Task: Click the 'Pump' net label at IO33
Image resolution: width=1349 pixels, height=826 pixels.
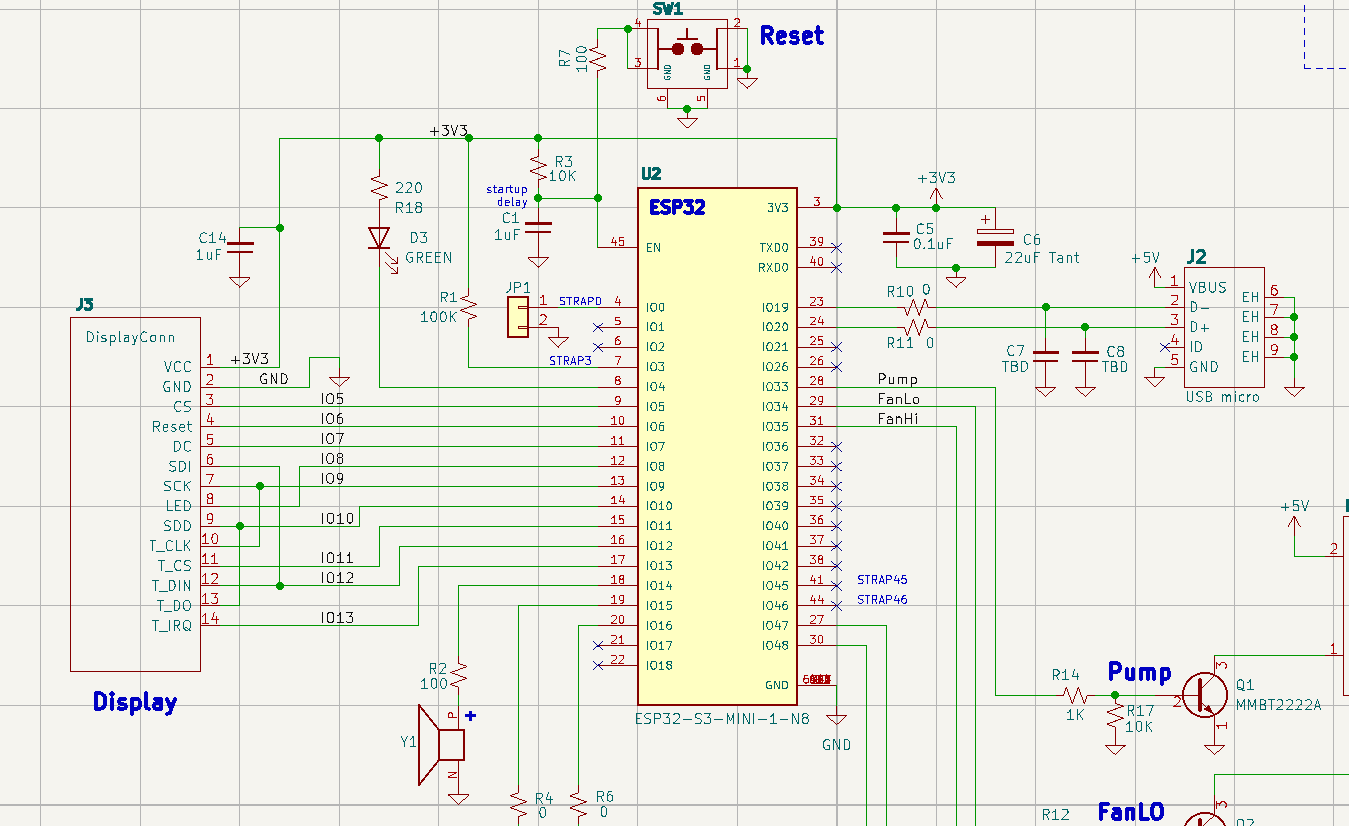Action: point(897,380)
